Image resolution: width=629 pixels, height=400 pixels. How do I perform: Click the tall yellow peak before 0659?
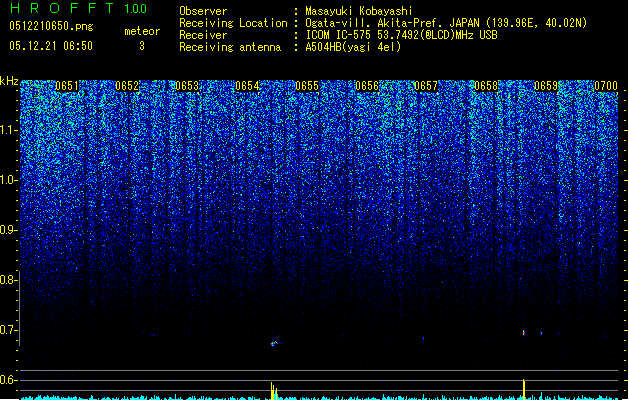click(x=524, y=389)
